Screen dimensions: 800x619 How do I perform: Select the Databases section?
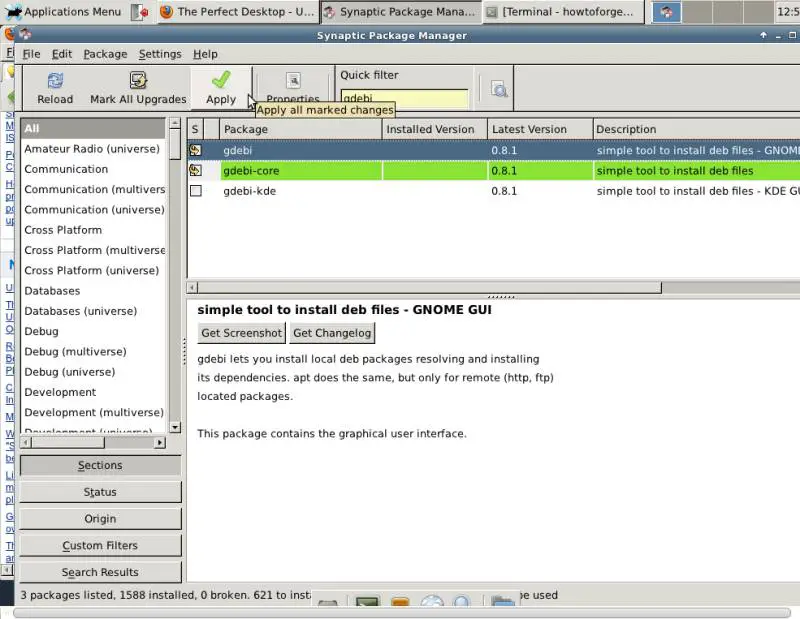click(93, 290)
